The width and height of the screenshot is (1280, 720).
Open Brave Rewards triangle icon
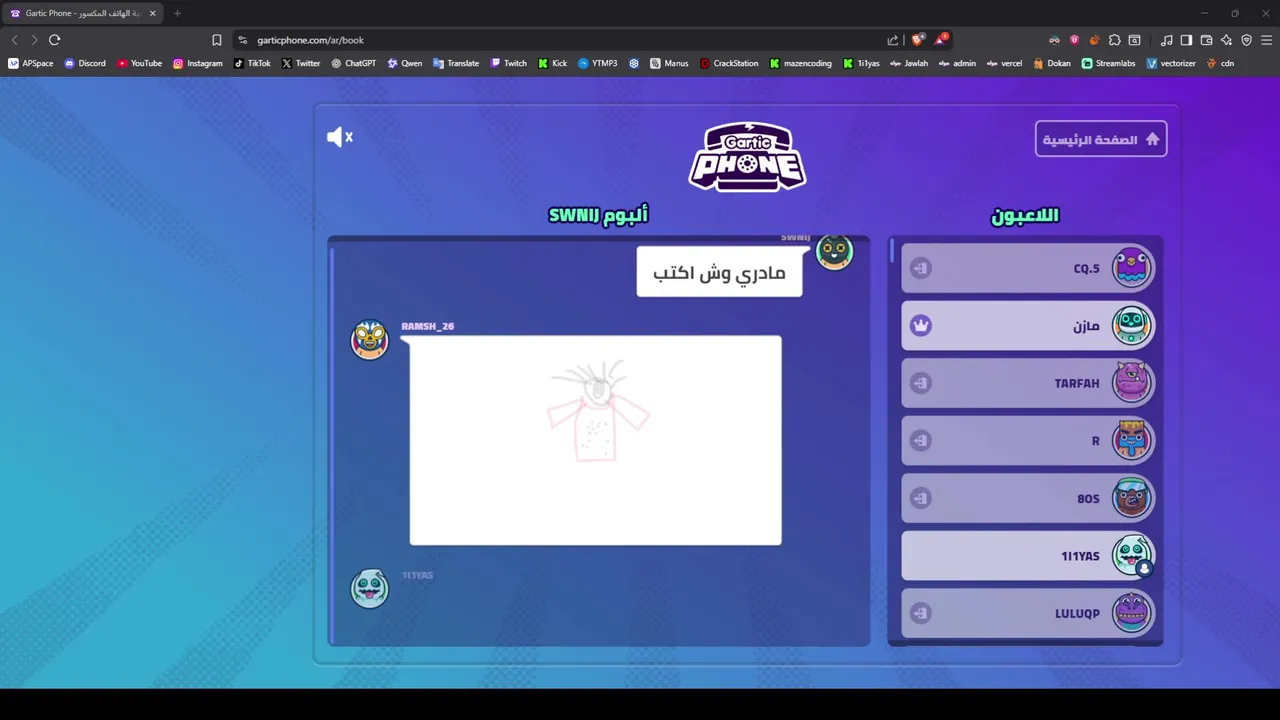click(940, 40)
